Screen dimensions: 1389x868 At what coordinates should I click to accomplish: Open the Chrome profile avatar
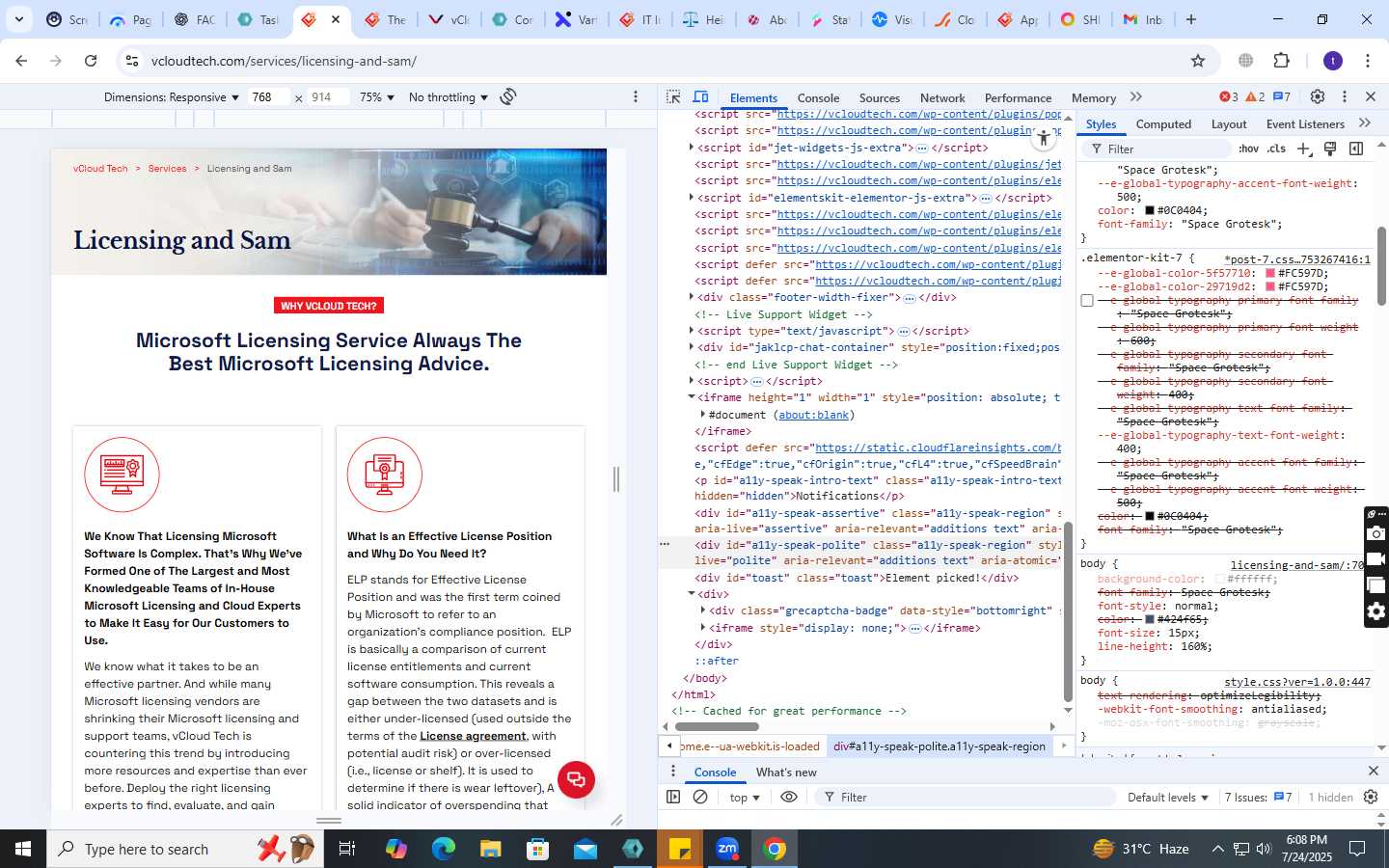tap(1333, 61)
